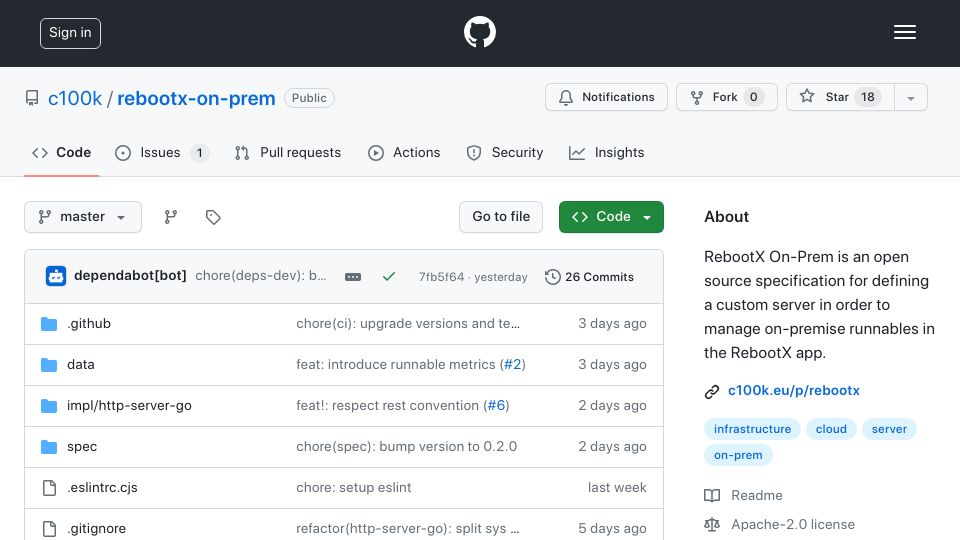Click 'last week' timestamp for .eslintrc.cjs
Viewport: 960px width, 540px height.
pos(617,487)
